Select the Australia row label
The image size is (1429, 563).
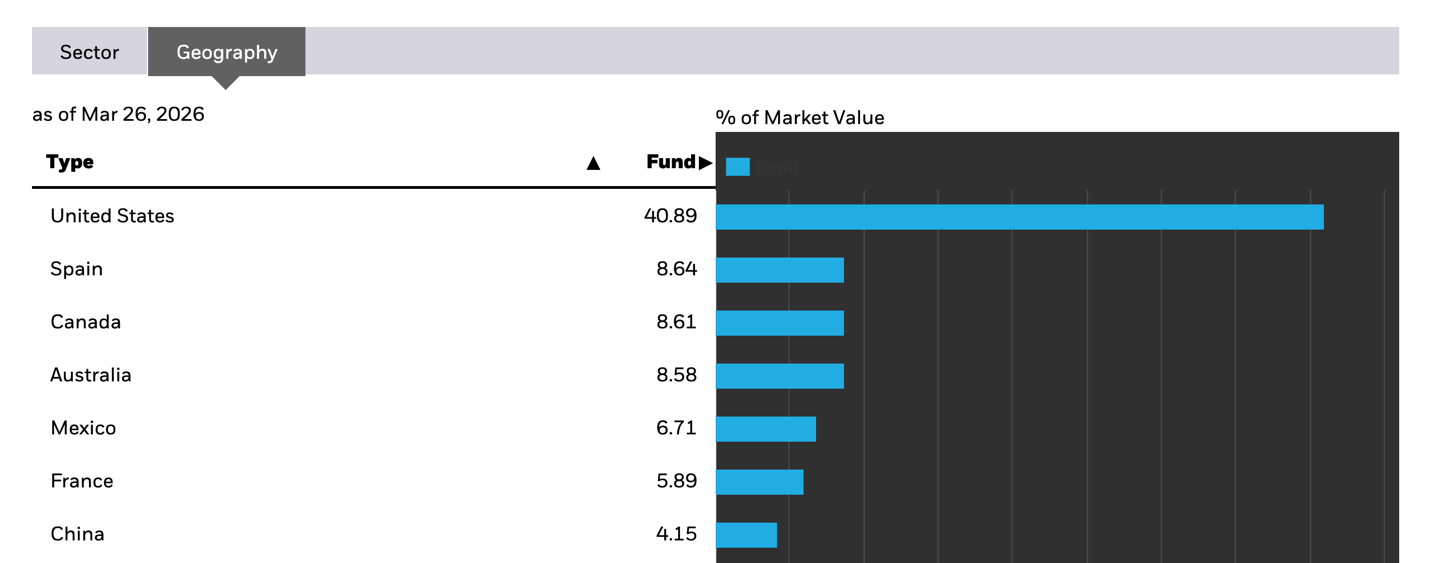91,375
